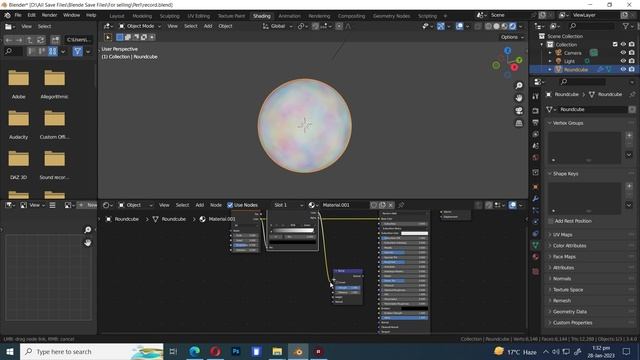Open the Object Mode dropdown

pos(140,26)
